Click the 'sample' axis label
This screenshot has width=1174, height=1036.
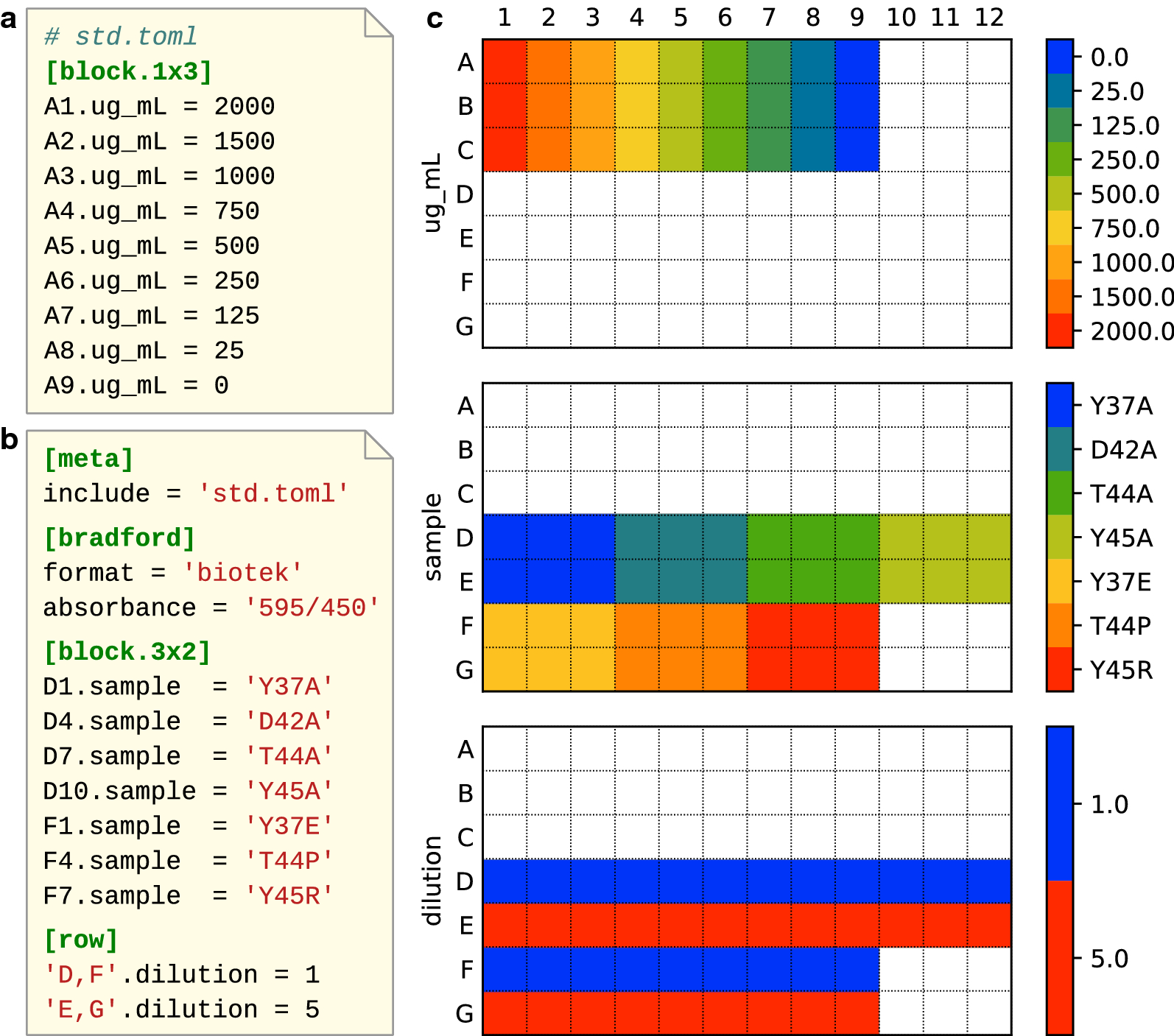click(x=433, y=537)
